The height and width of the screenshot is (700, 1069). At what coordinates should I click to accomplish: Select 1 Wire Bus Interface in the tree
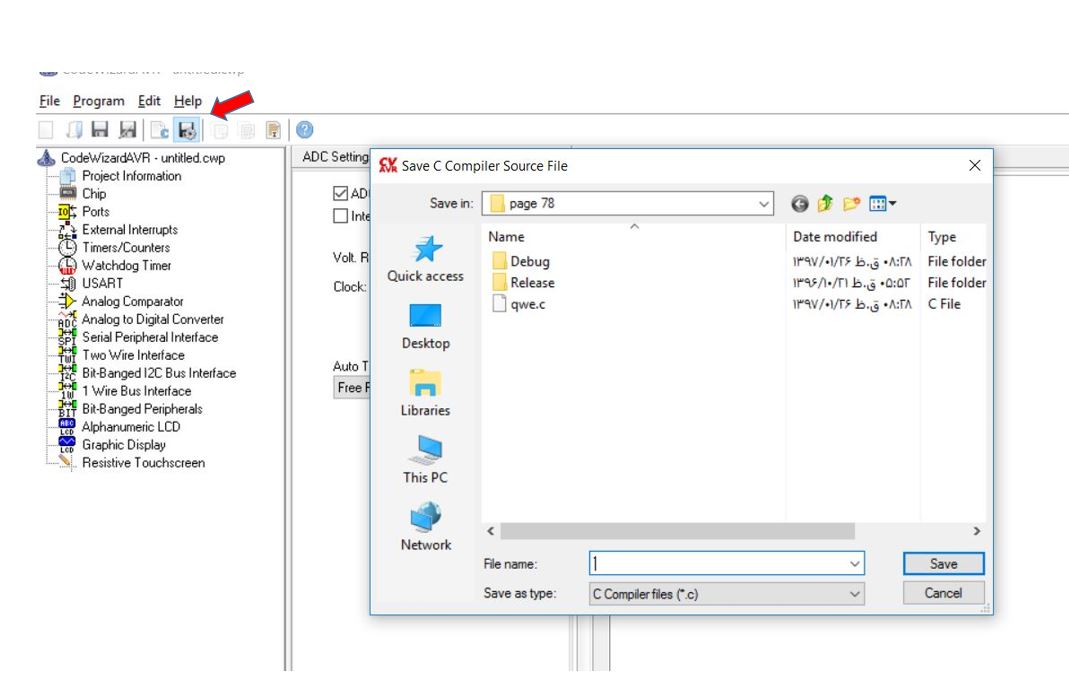136,391
